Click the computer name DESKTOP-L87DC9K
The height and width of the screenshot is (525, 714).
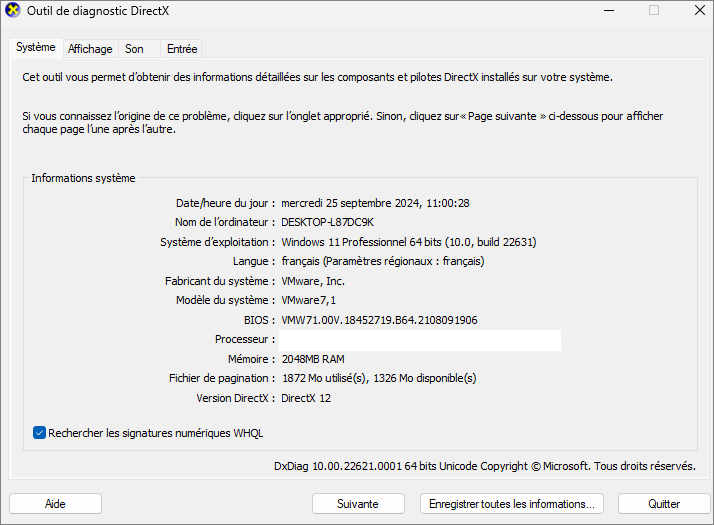click(x=327, y=223)
